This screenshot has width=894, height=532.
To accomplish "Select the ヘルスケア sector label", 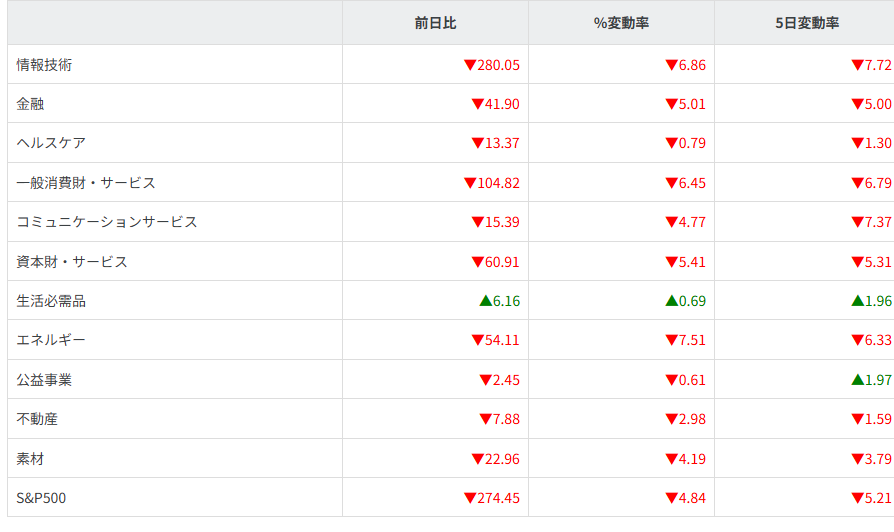I will [51, 143].
